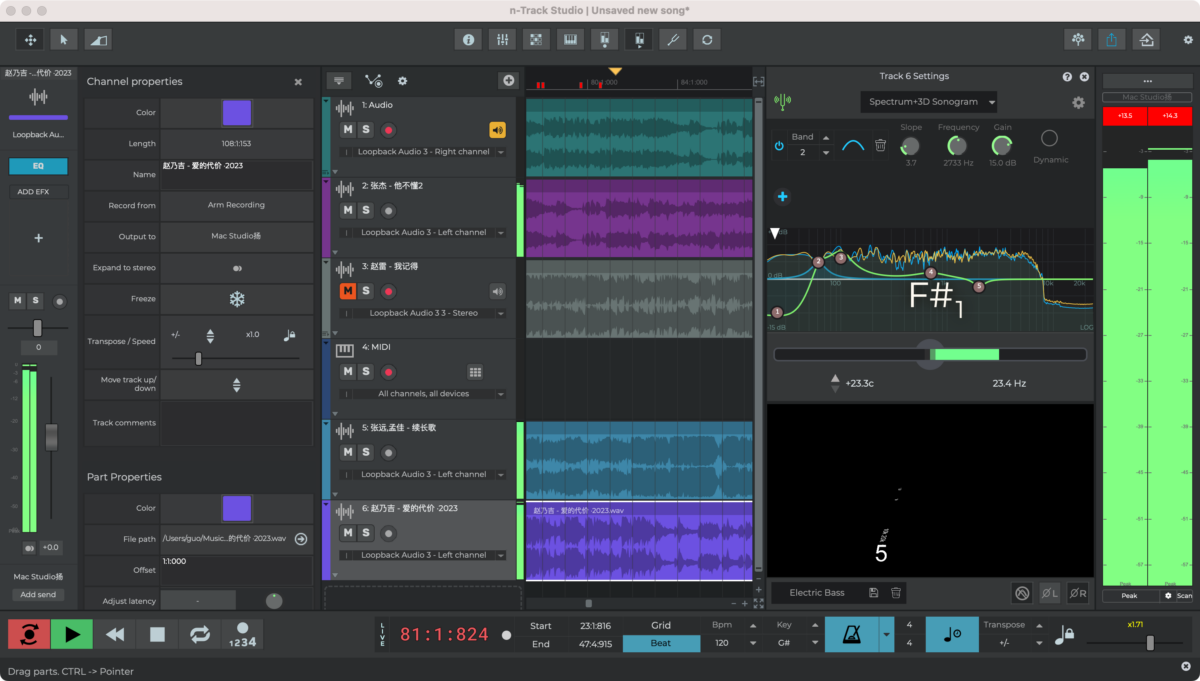The image size is (1200, 681).
Task: Open the Songtree community icon
Action: [x=1077, y=39]
